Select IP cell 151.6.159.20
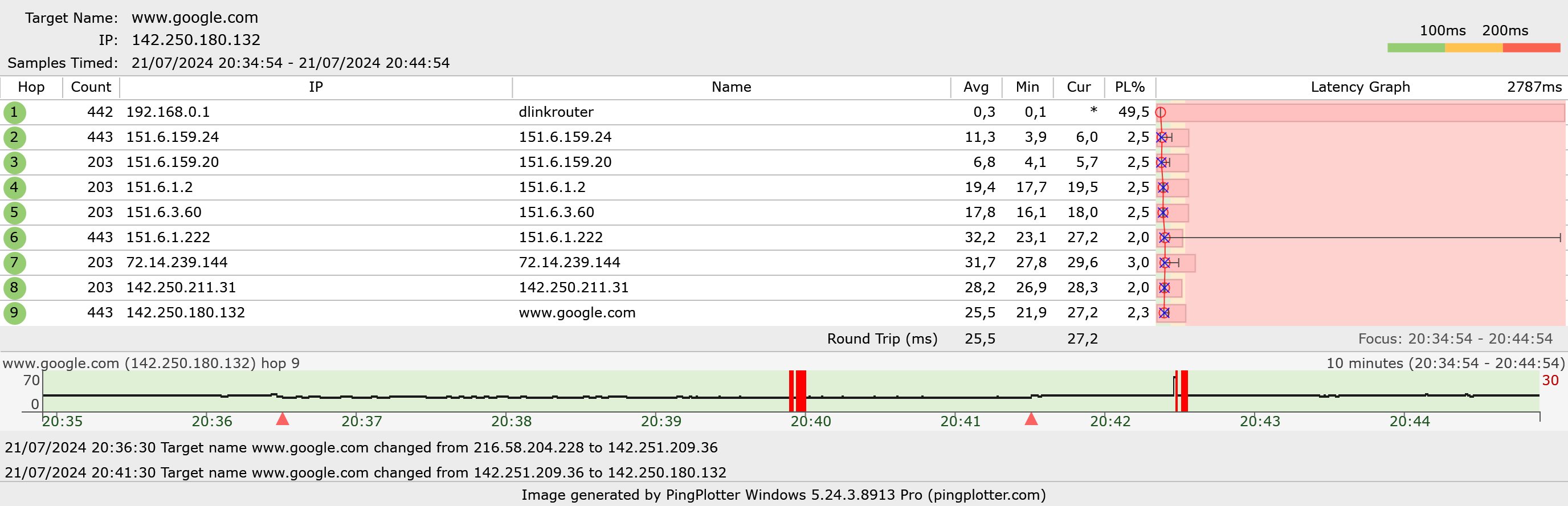Viewport: 1568px width, 506px height. point(172,162)
